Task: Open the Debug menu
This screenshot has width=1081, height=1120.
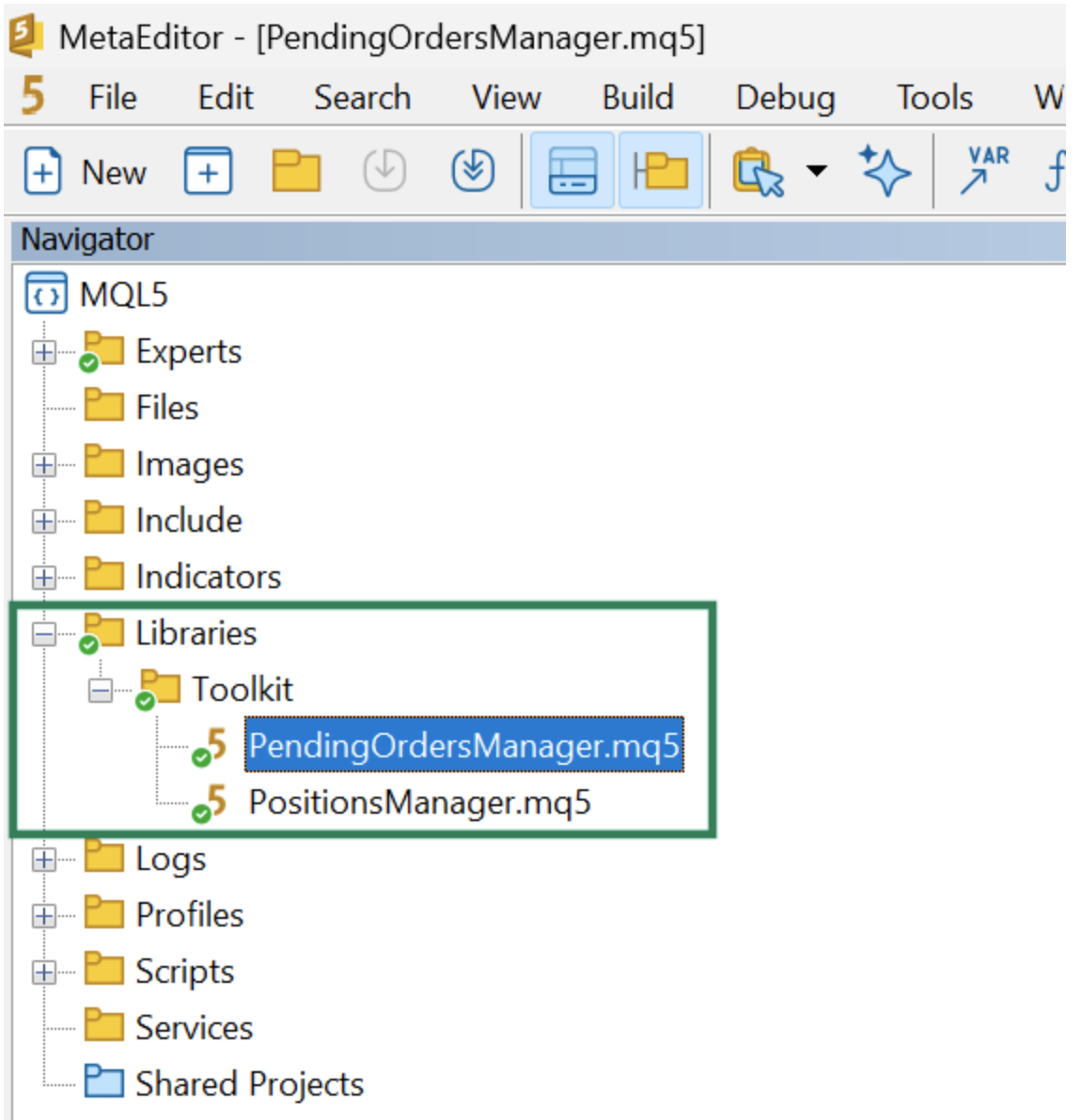Action: (x=785, y=98)
